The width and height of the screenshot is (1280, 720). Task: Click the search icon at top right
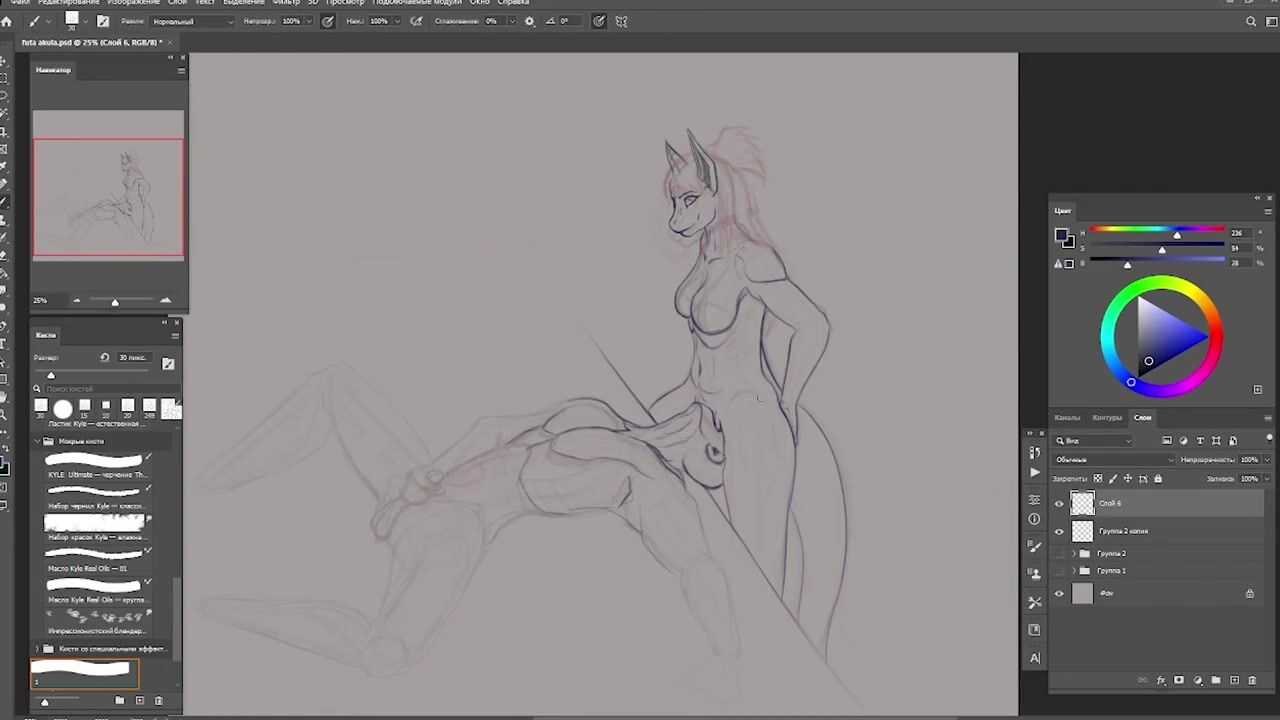(1251, 21)
